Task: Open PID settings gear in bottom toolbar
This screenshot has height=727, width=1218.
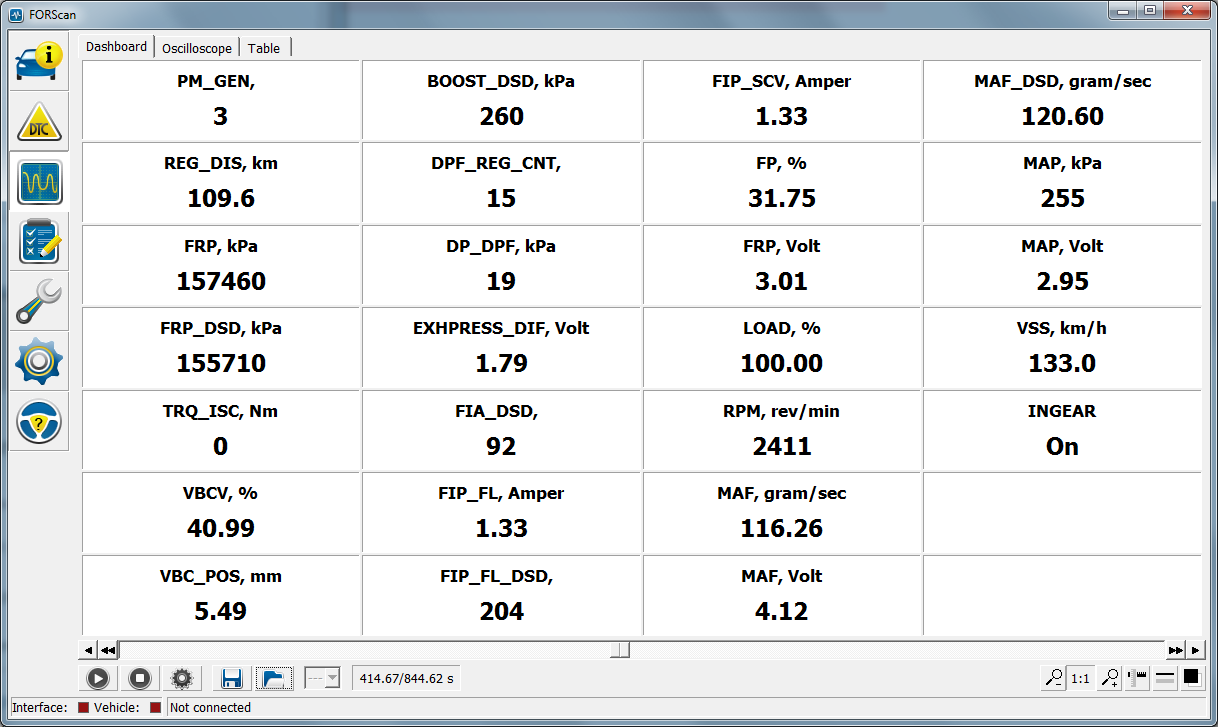Action: coord(181,679)
